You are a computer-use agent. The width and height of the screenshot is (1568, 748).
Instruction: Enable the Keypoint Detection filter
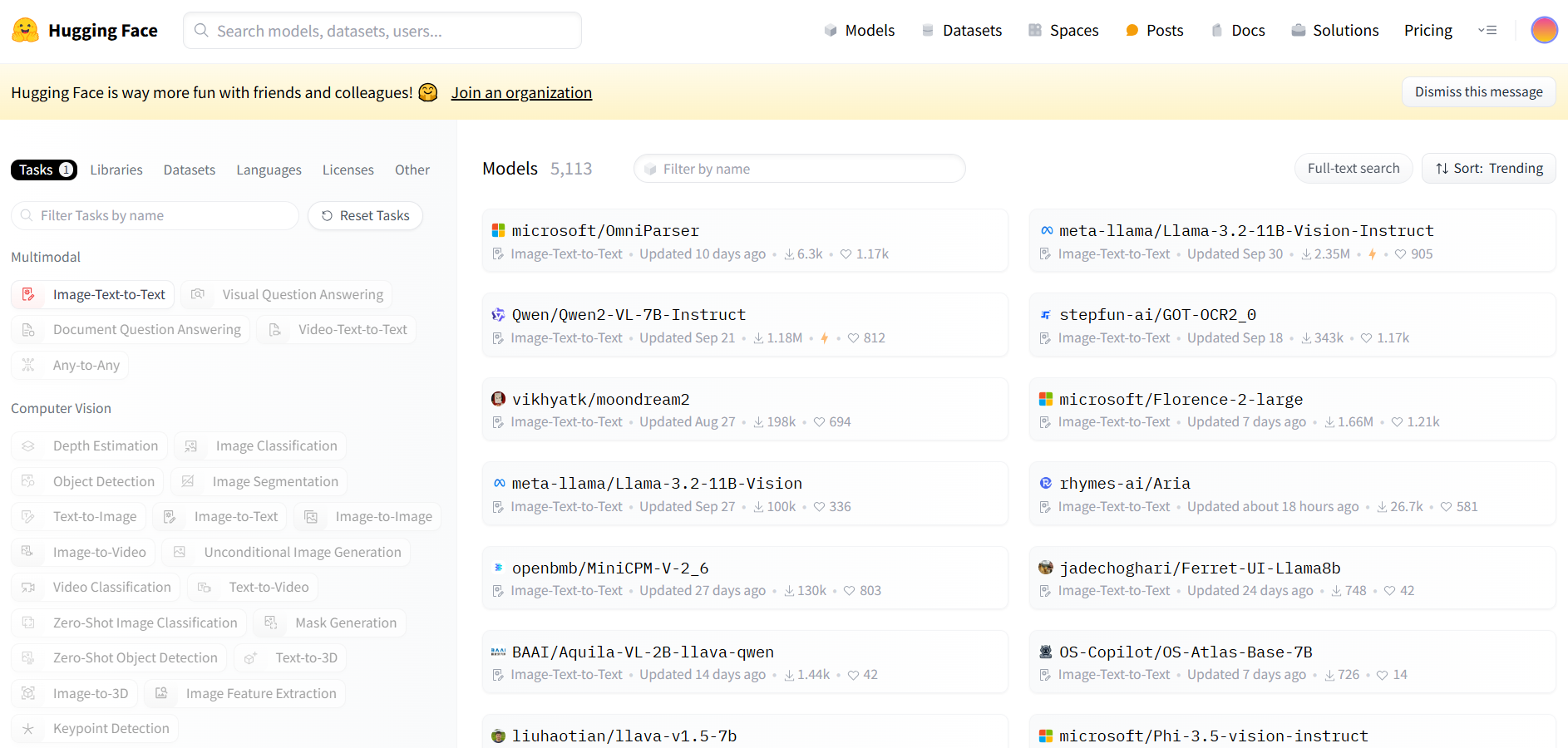(95, 728)
